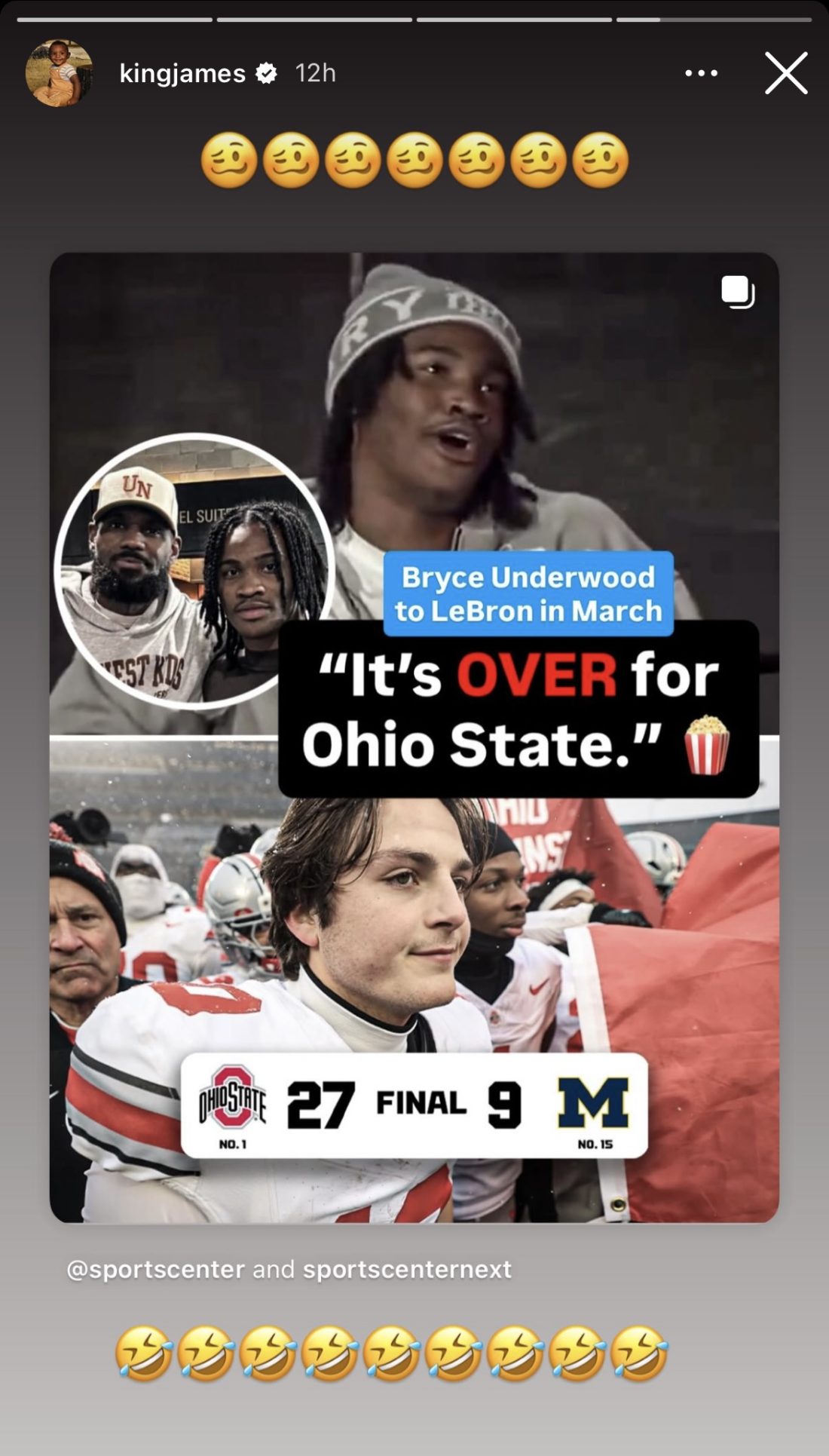Open the three-dots more options menu

click(x=701, y=73)
